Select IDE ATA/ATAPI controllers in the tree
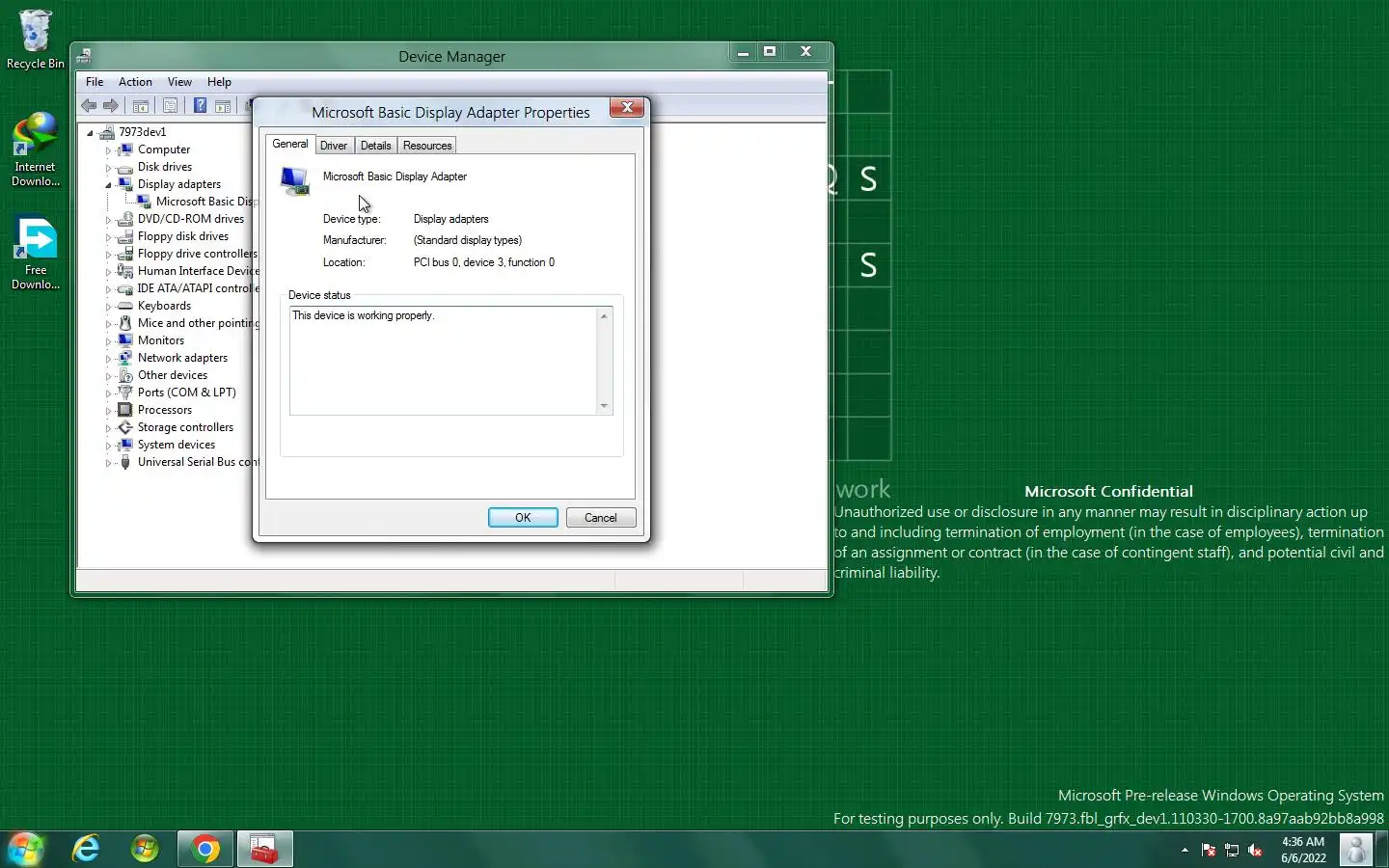The height and width of the screenshot is (868, 1389). pyautogui.click(x=188, y=288)
